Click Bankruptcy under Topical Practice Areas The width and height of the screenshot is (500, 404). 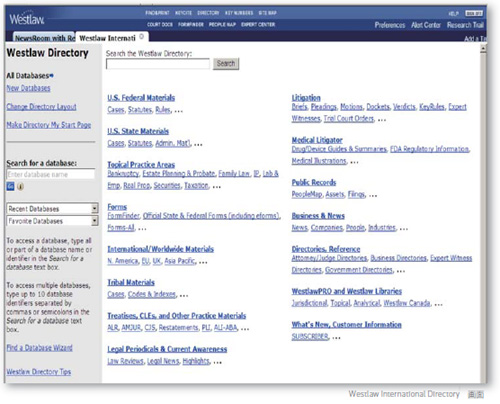[x=123, y=174]
